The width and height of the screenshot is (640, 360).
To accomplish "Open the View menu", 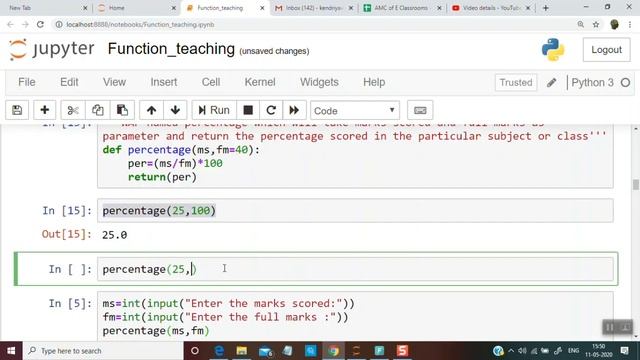I will click(x=114, y=82).
